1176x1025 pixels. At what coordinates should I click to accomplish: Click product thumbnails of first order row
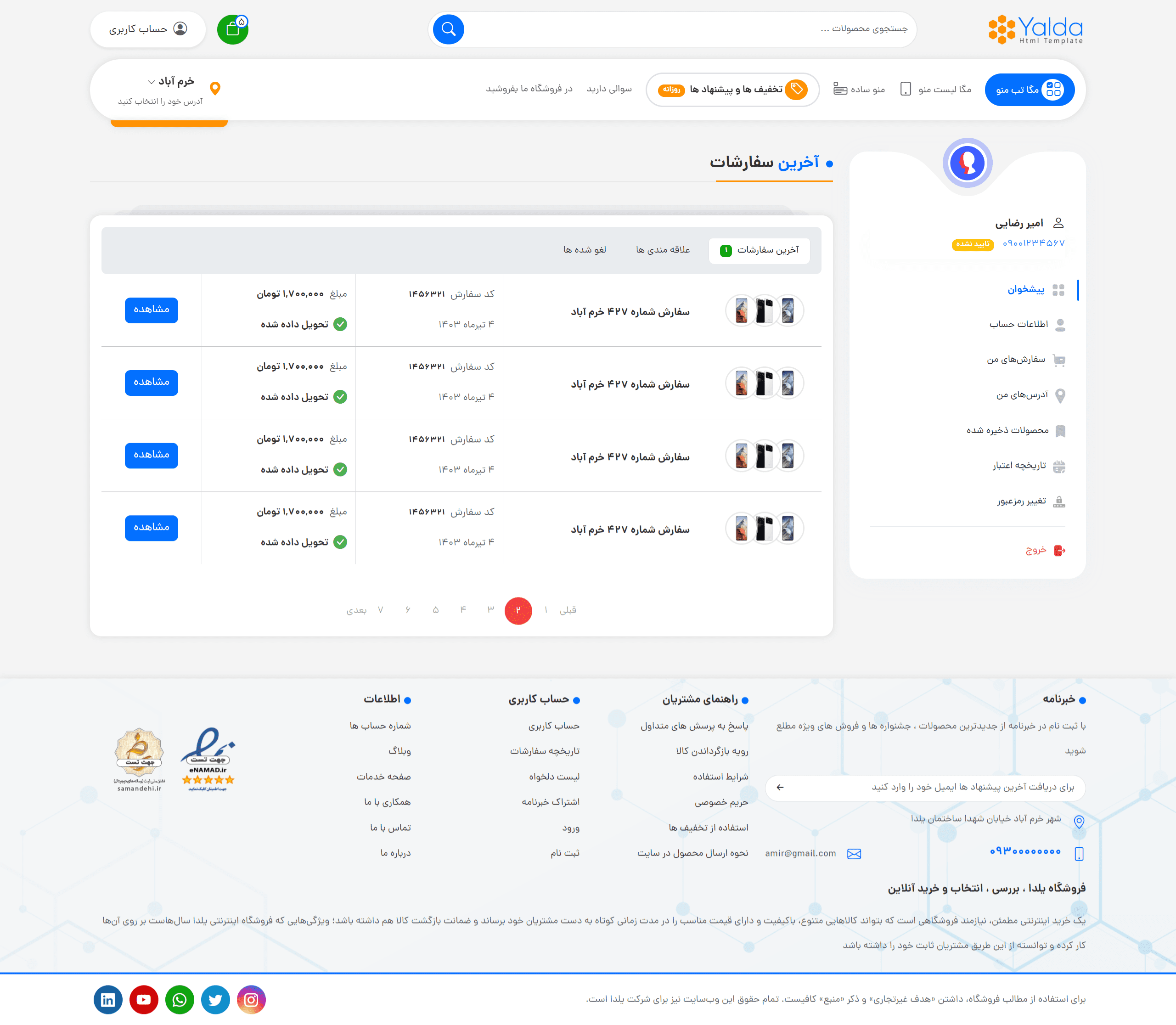coord(764,310)
